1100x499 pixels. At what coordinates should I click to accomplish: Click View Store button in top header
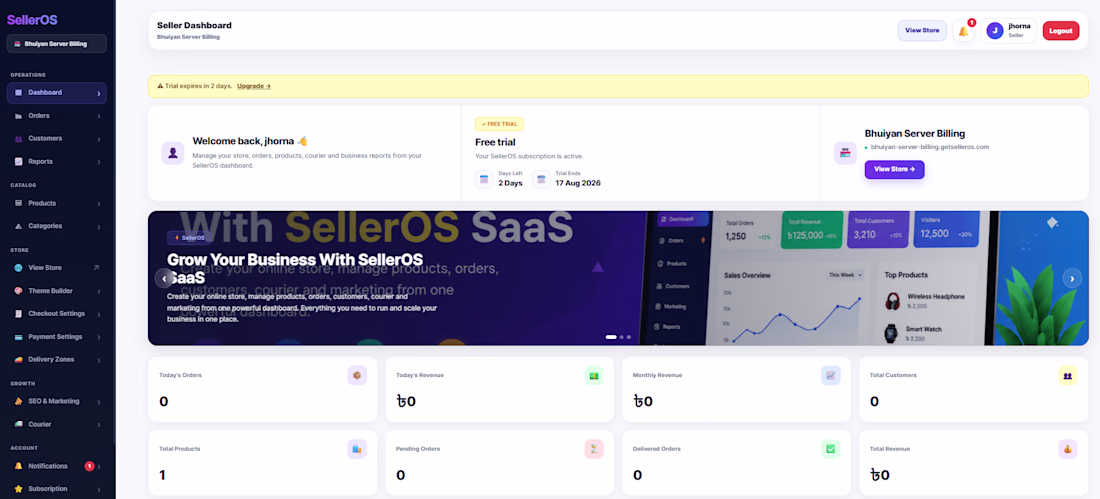click(922, 31)
